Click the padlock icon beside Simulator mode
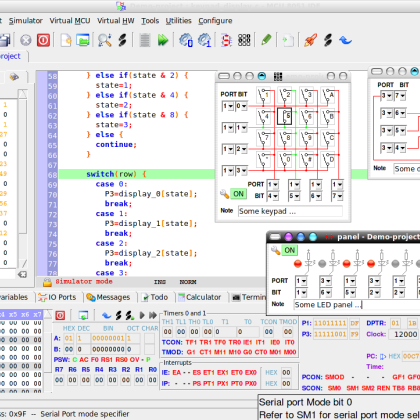 point(47,282)
